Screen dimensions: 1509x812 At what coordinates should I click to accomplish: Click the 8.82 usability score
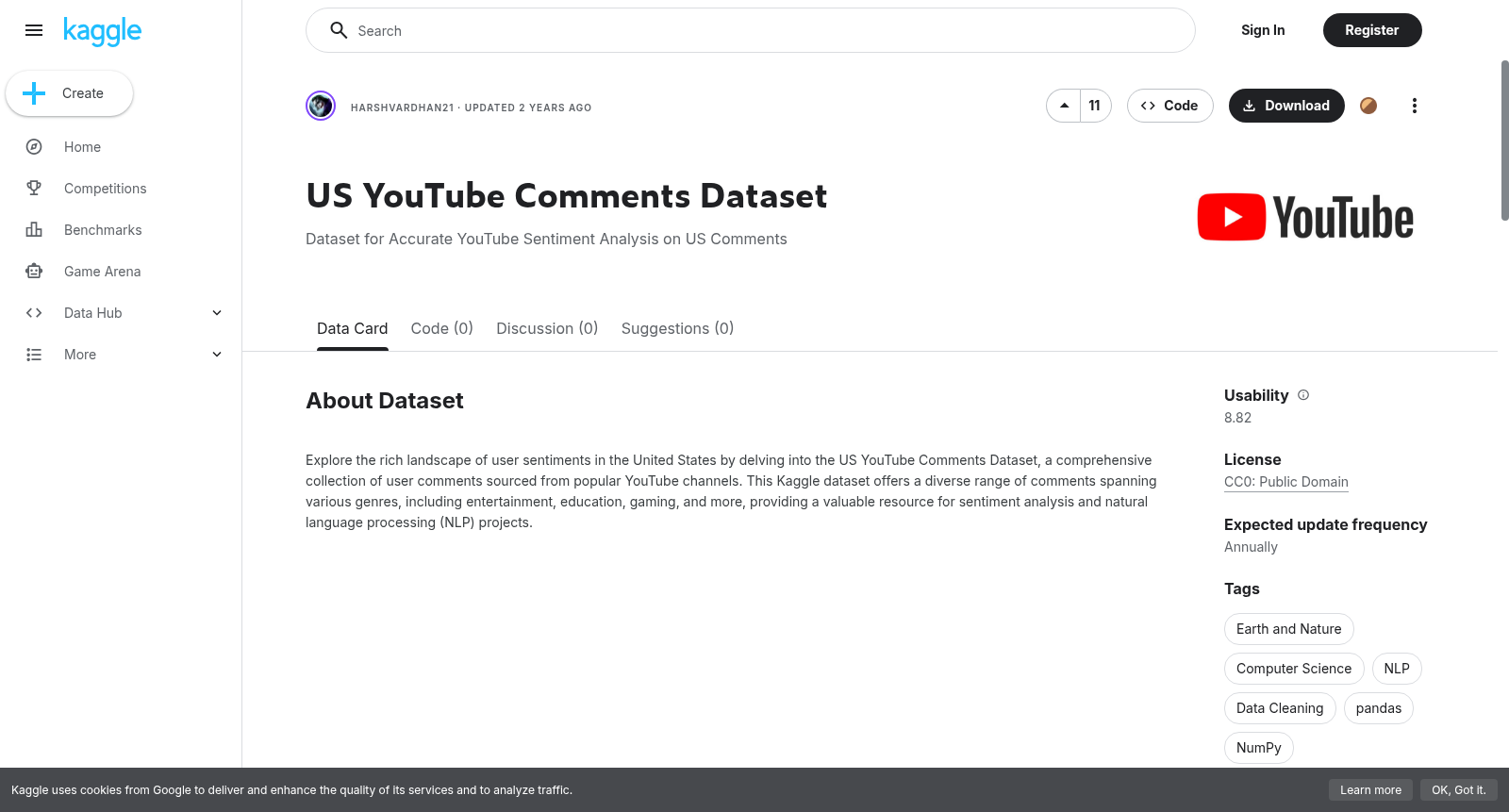(x=1237, y=418)
